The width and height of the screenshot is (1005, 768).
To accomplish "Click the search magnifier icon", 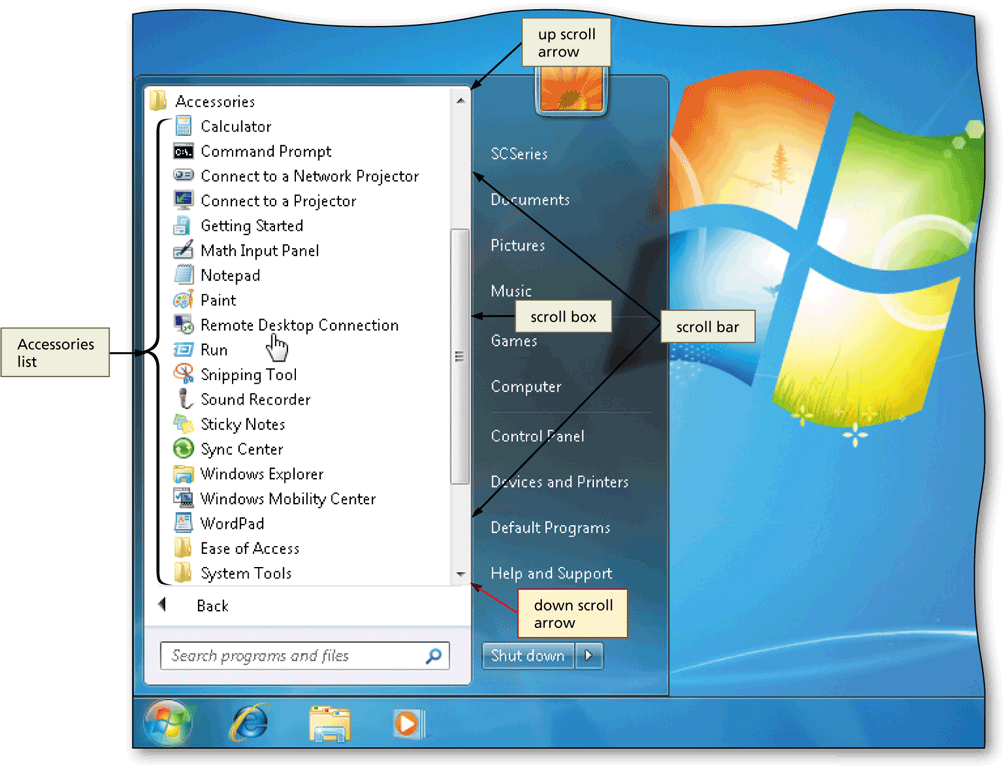I will pyautogui.click(x=434, y=656).
